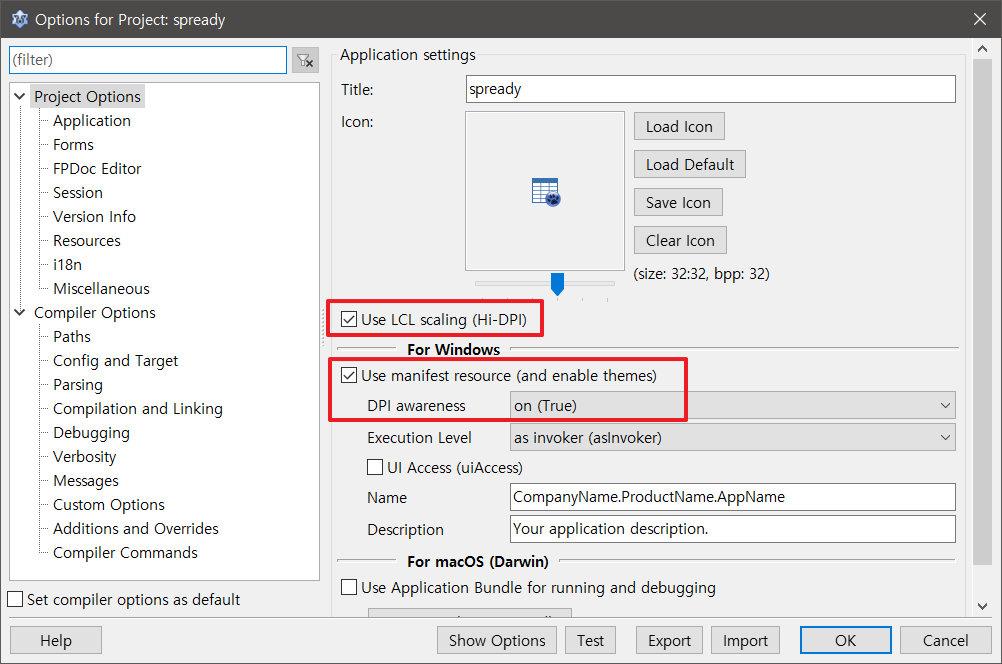This screenshot has height=664, width=1002.
Task: Open the DPI awareness dropdown
Action: point(732,405)
